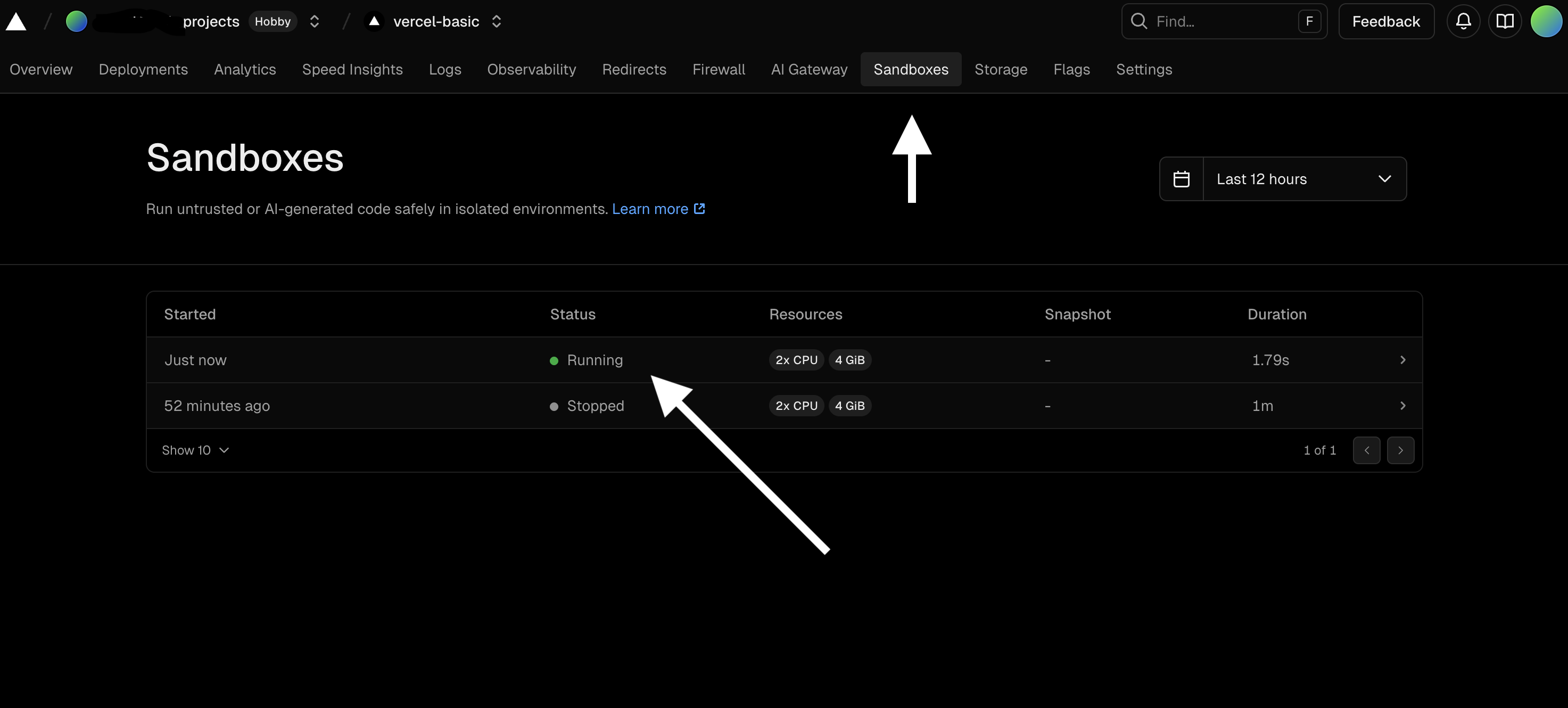Click the team avatar next to projects
The image size is (1568, 708).
pyautogui.click(x=76, y=21)
